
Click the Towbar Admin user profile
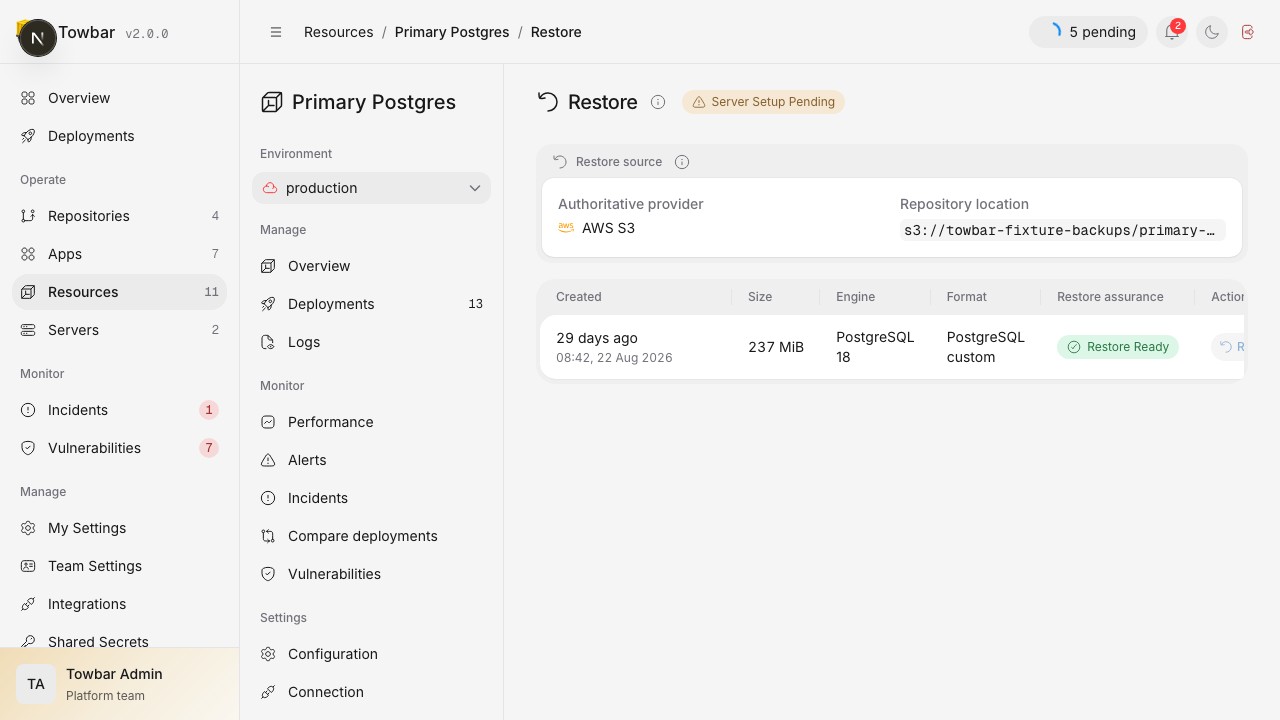pos(119,684)
